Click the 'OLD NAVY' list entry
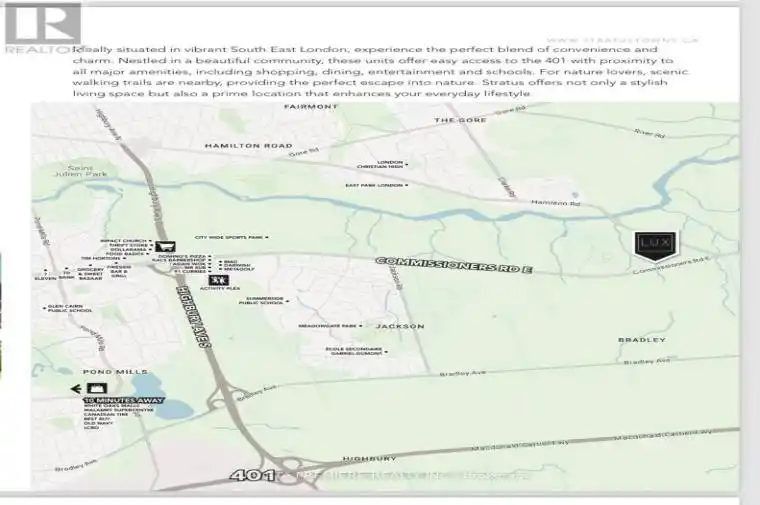This screenshot has width=760, height=505. pyautogui.click(x=98, y=423)
